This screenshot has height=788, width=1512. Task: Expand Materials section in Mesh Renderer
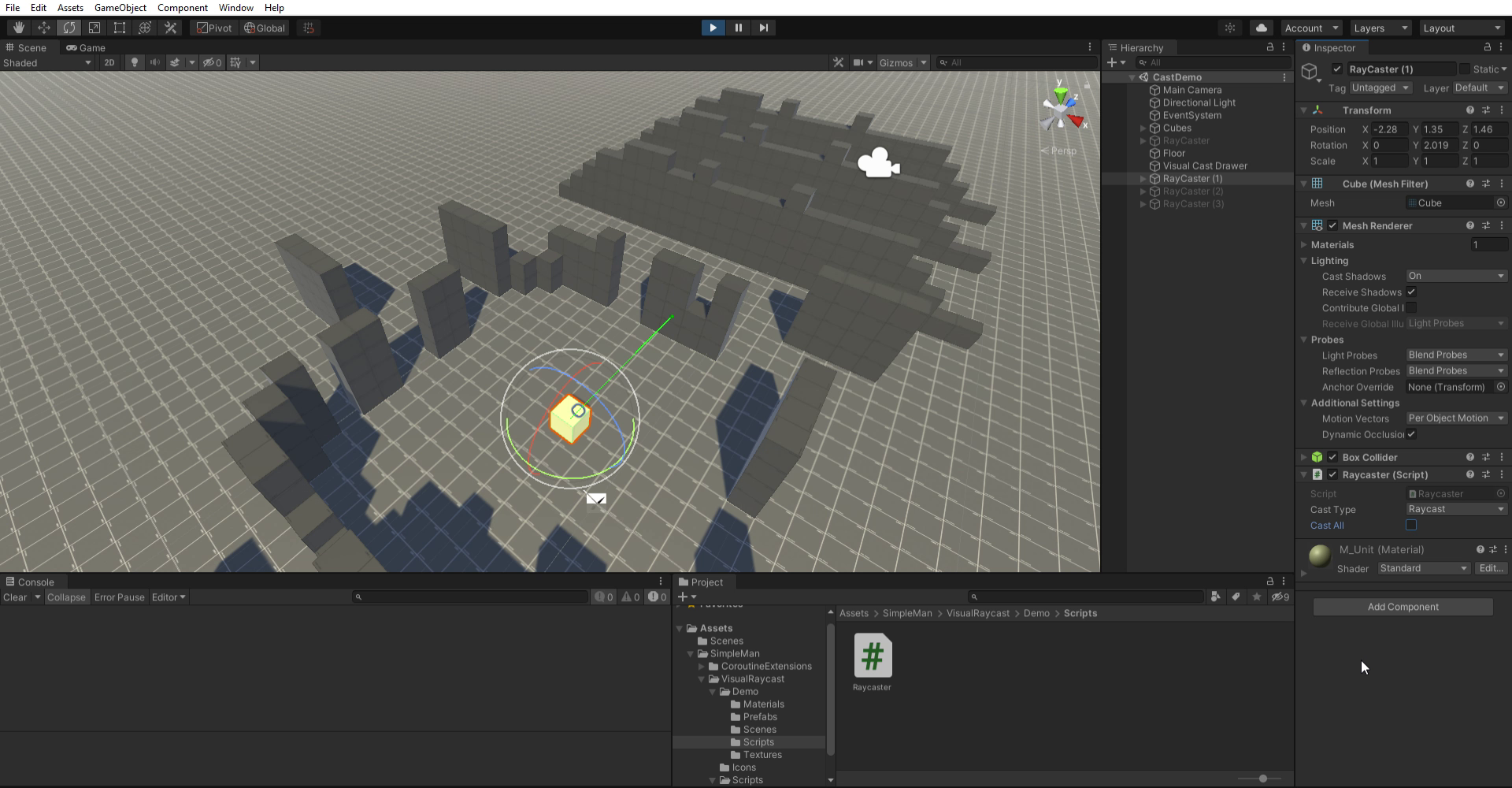[x=1304, y=244]
